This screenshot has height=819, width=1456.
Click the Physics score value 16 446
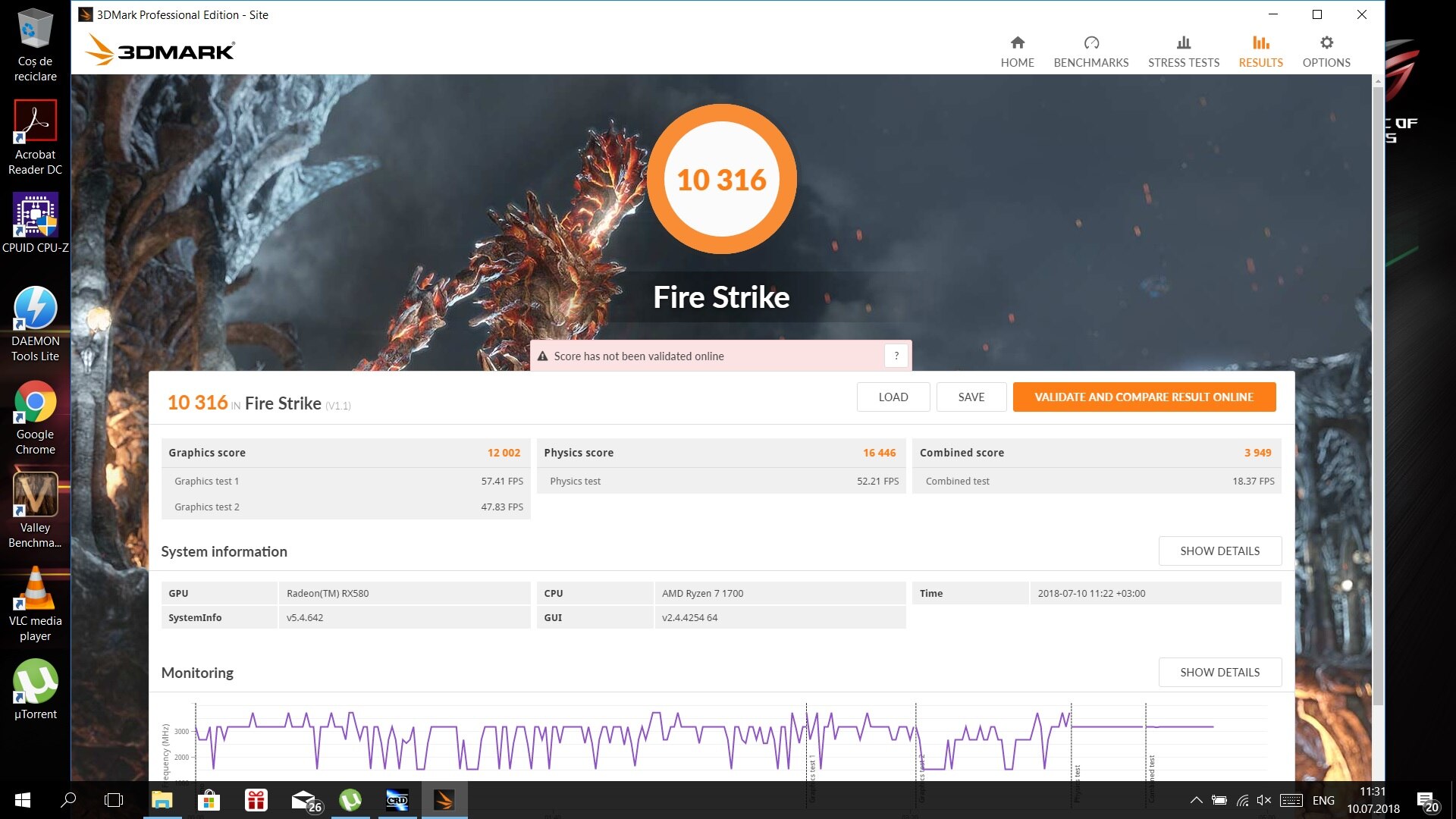click(x=879, y=453)
